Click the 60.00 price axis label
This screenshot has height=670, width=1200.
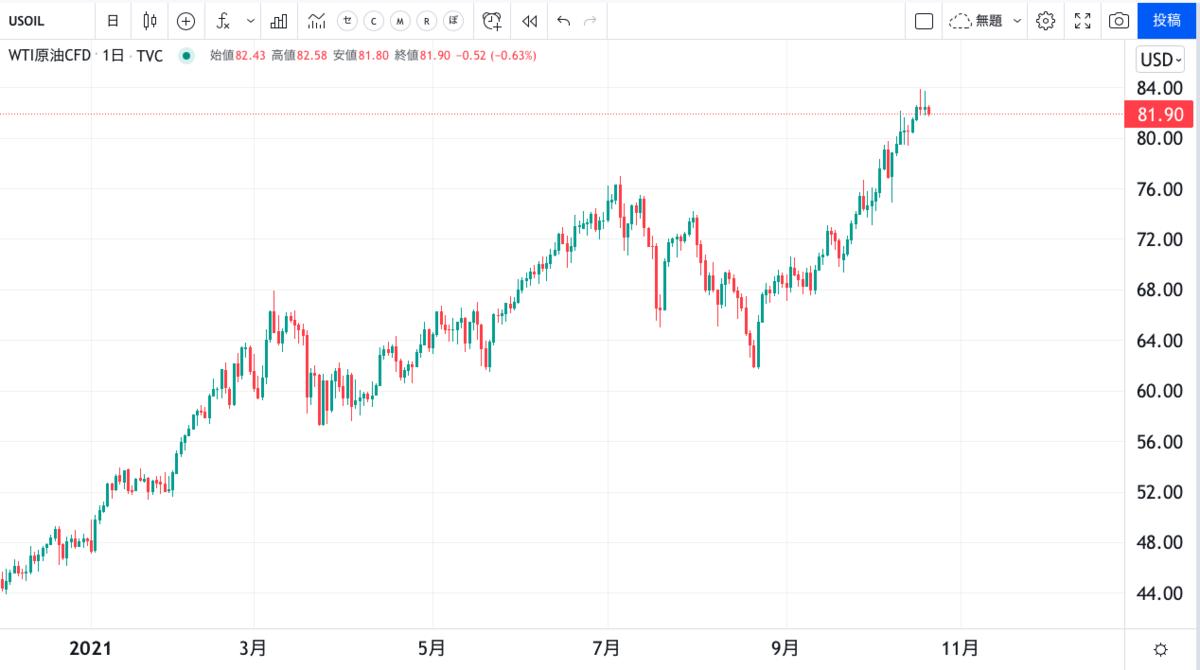[1161, 391]
